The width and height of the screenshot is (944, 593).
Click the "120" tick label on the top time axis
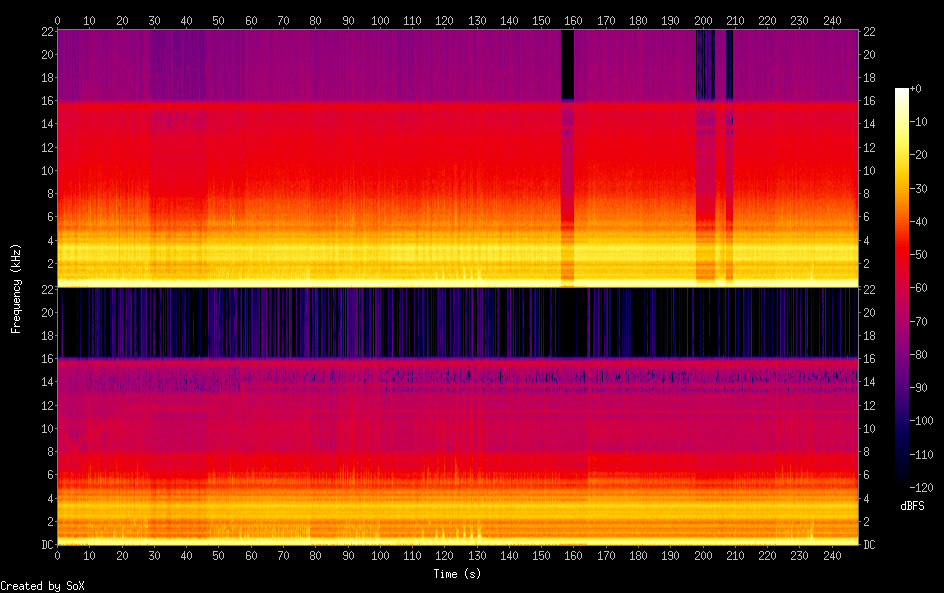point(444,20)
